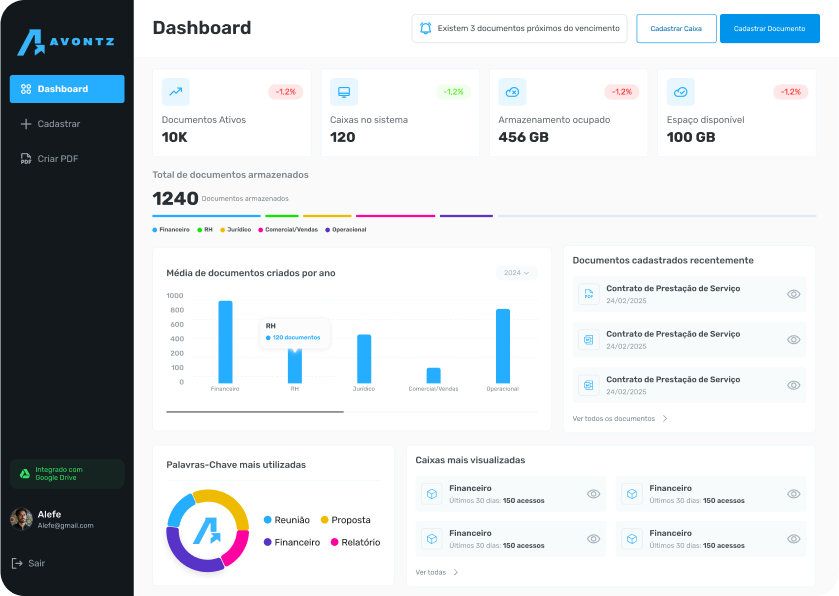Toggle the eye icon on third recent document
This screenshot has height=596, width=839.
tap(794, 385)
